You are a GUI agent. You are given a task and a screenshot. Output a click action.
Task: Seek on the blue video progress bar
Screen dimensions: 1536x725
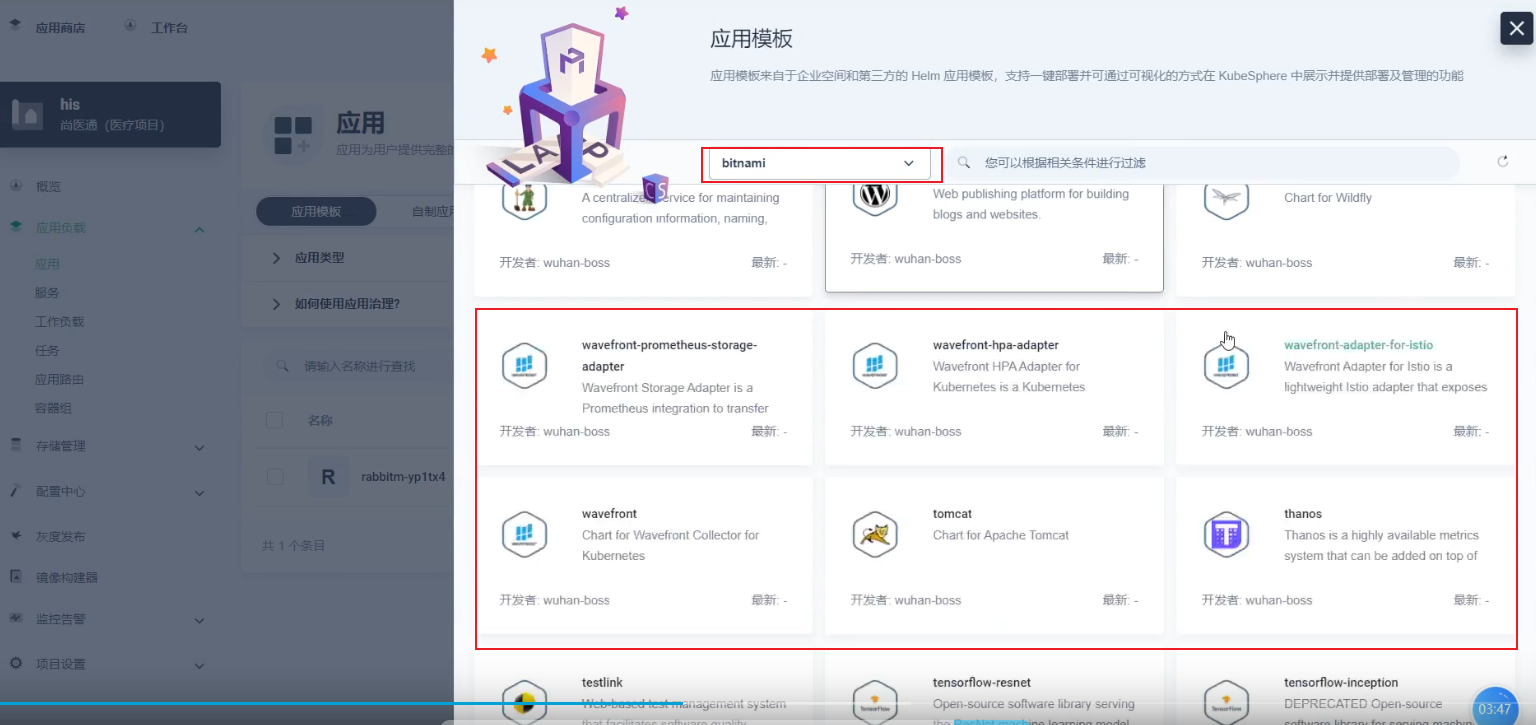pyautogui.click(x=341, y=704)
